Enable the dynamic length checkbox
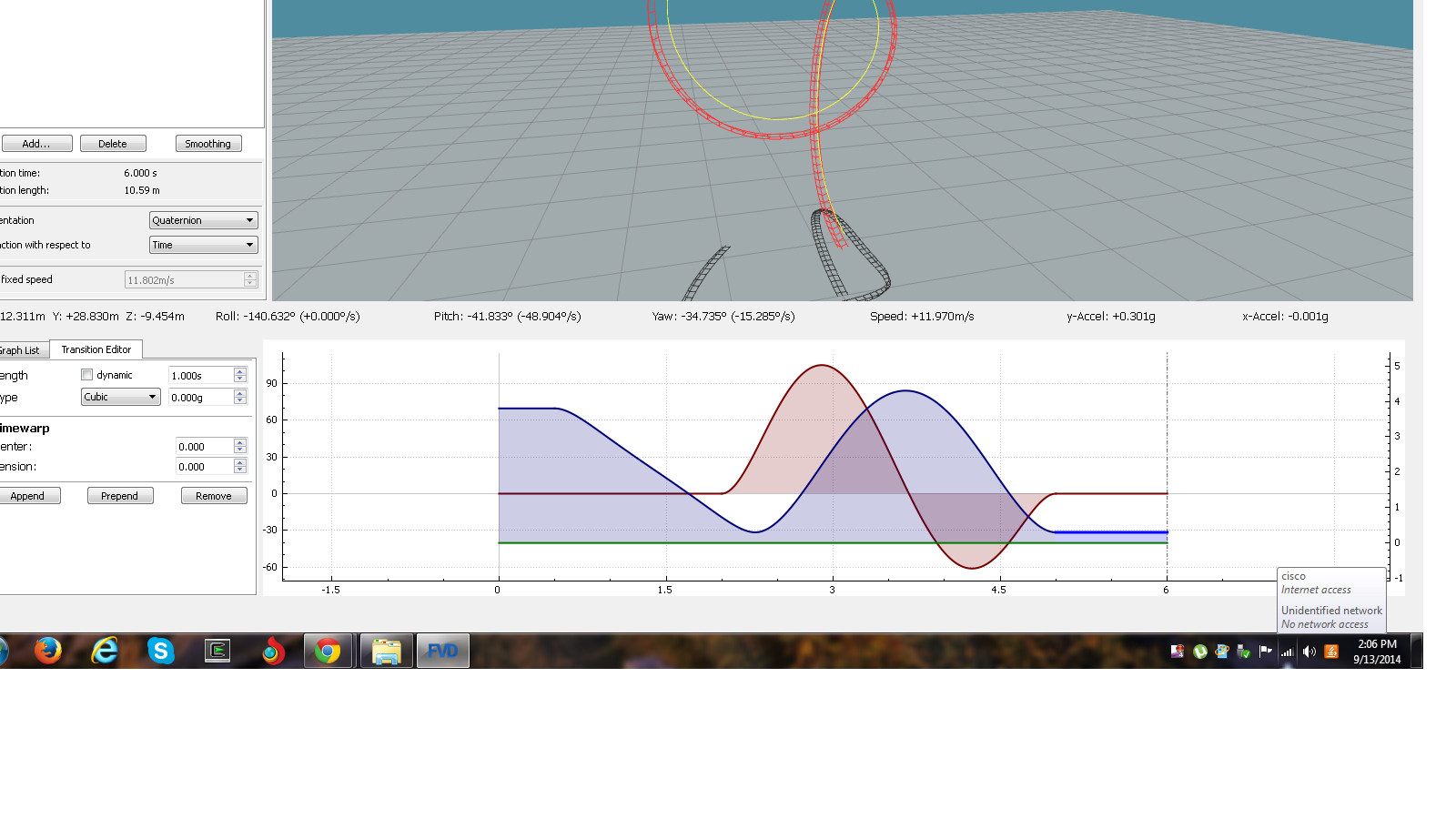 pyautogui.click(x=87, y=375)
